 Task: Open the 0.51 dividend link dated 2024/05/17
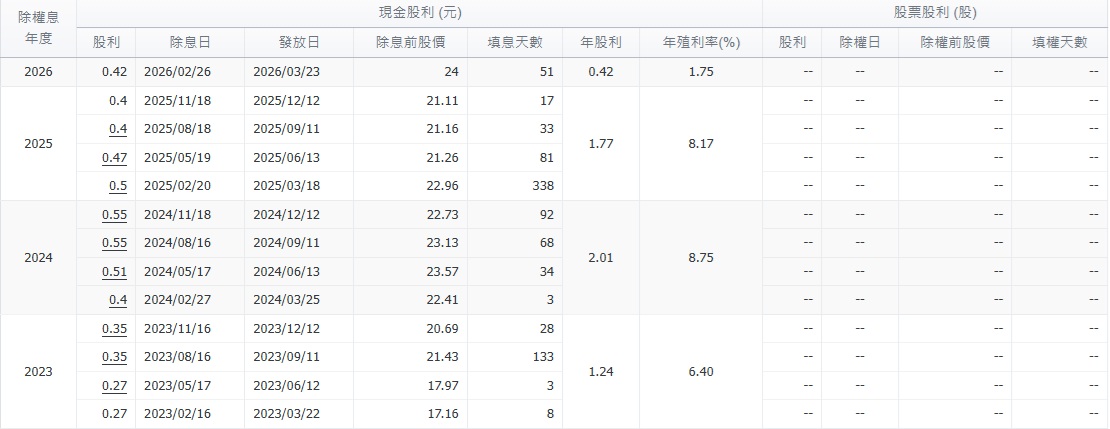tap(114, 271)
